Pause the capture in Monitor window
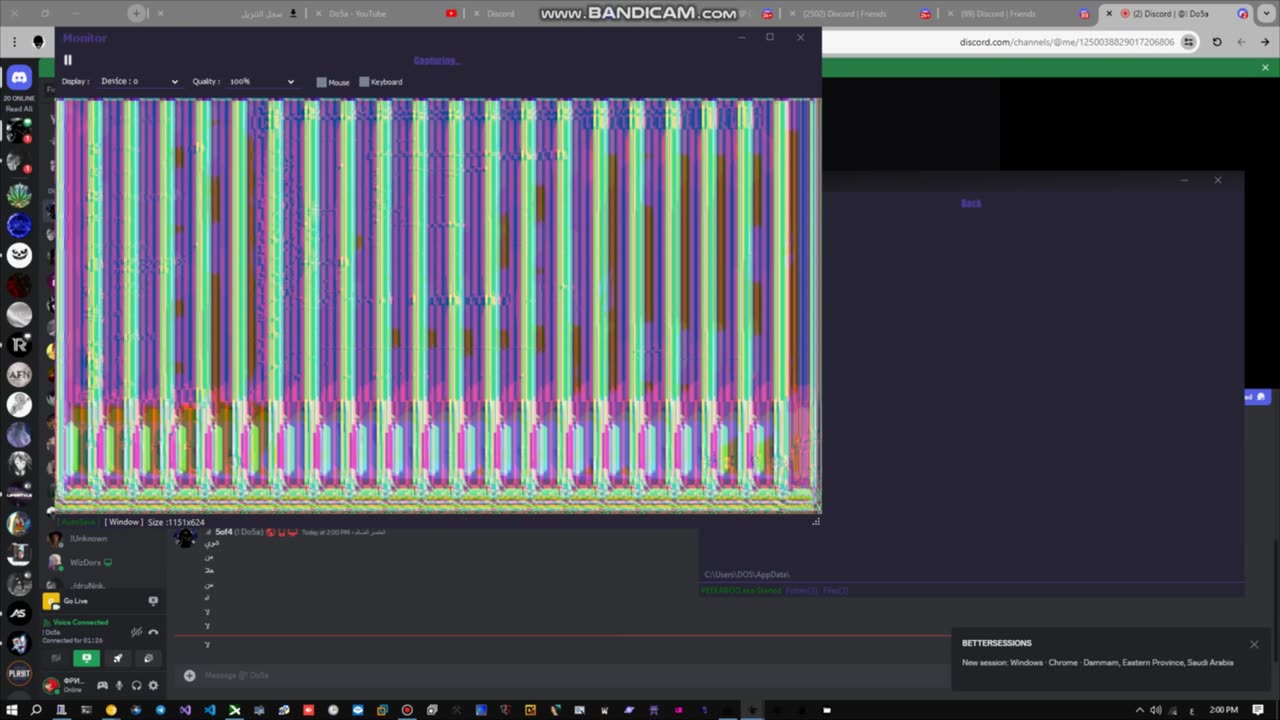 [68, 60]
